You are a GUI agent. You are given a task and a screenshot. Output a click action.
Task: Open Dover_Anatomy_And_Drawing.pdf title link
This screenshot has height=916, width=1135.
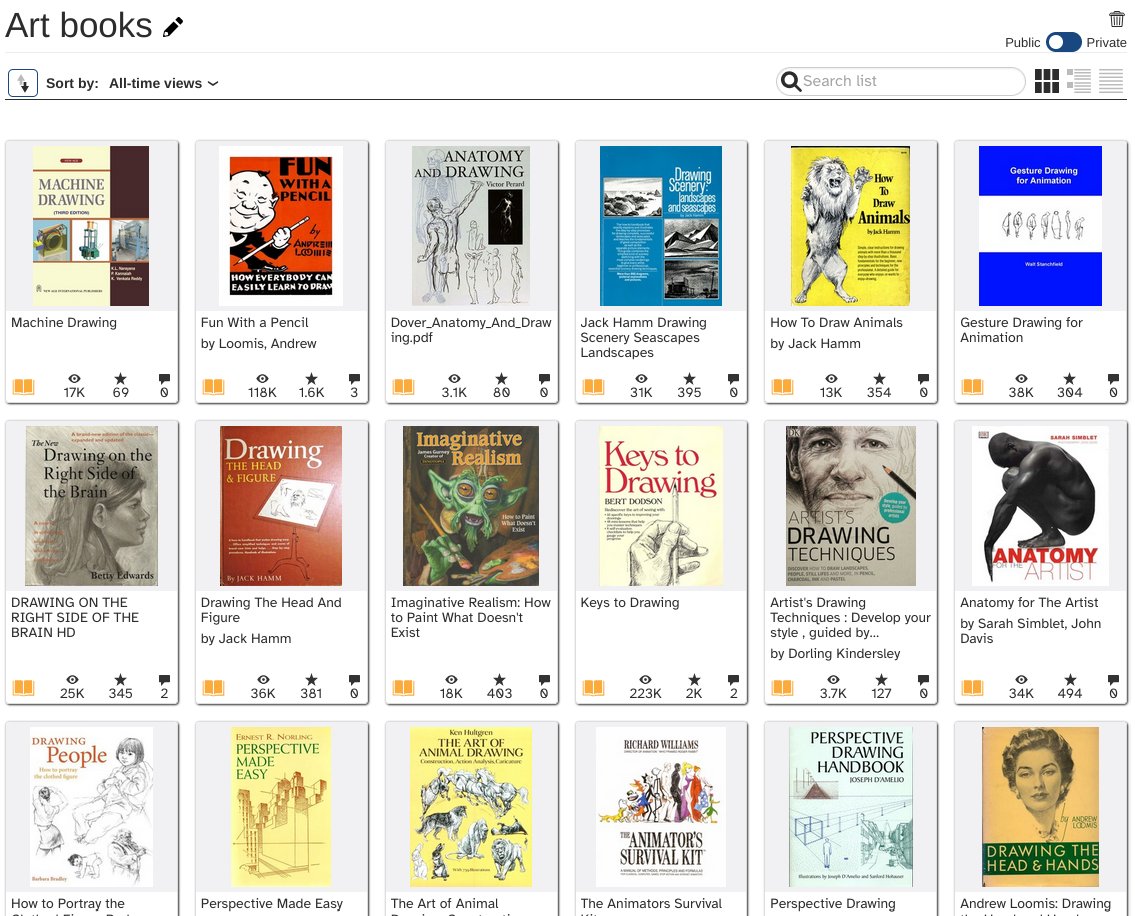[471, 329]
